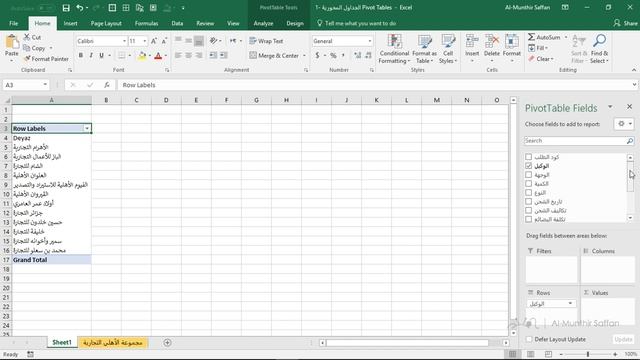This screenshot has height=360, width=640.
Task: Click Merge & Center
Action: (x=274, y=55)
